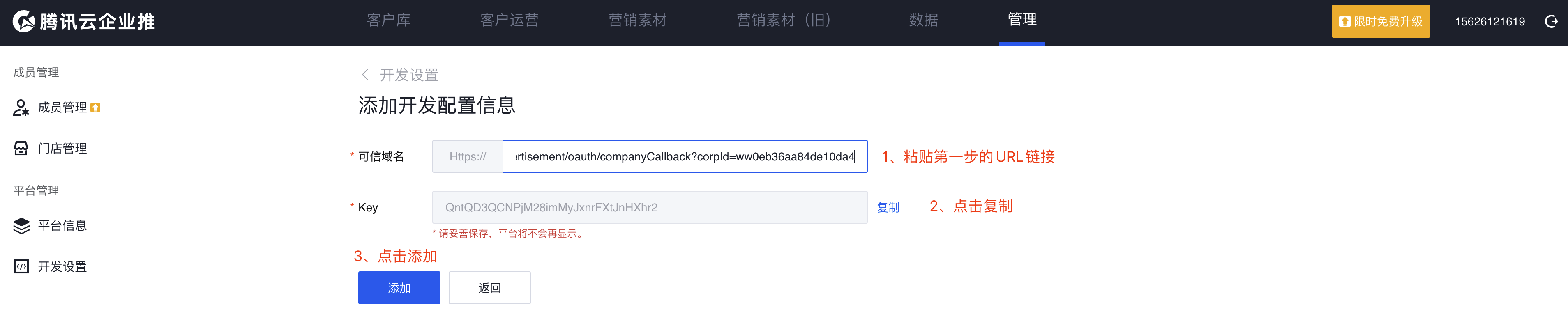Screen dimensions: 1568x330
Task: Click the layered stack icon for 平台信息
Action: coord(21,225)
